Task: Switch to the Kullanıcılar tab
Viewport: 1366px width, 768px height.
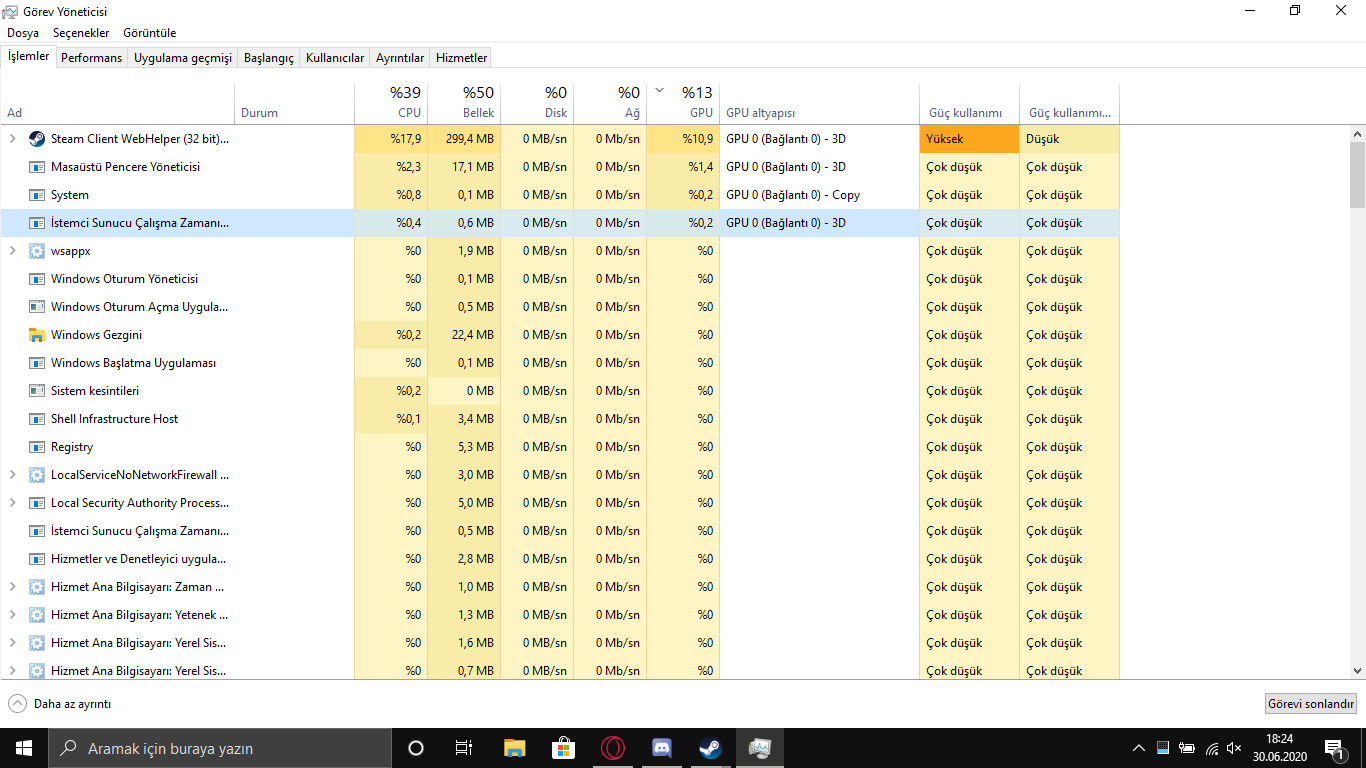Action: pyautogui.click(x=335, y=58)
